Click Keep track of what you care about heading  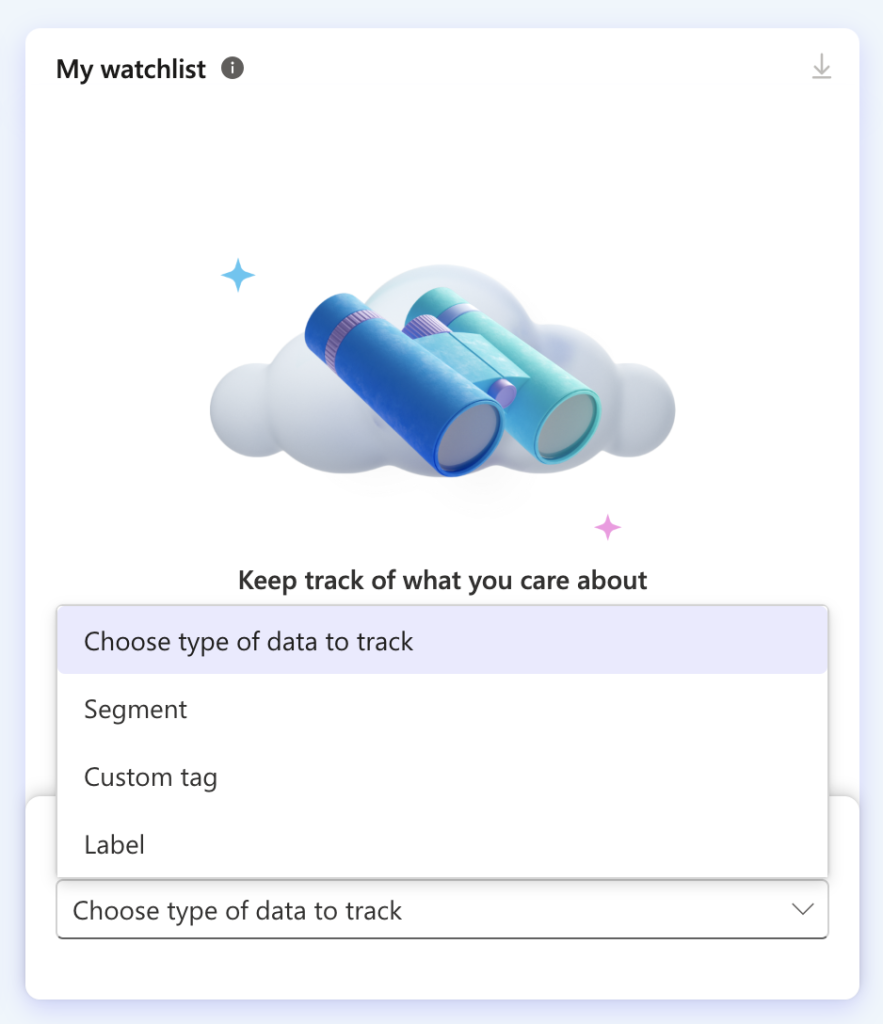coord(442,580)
